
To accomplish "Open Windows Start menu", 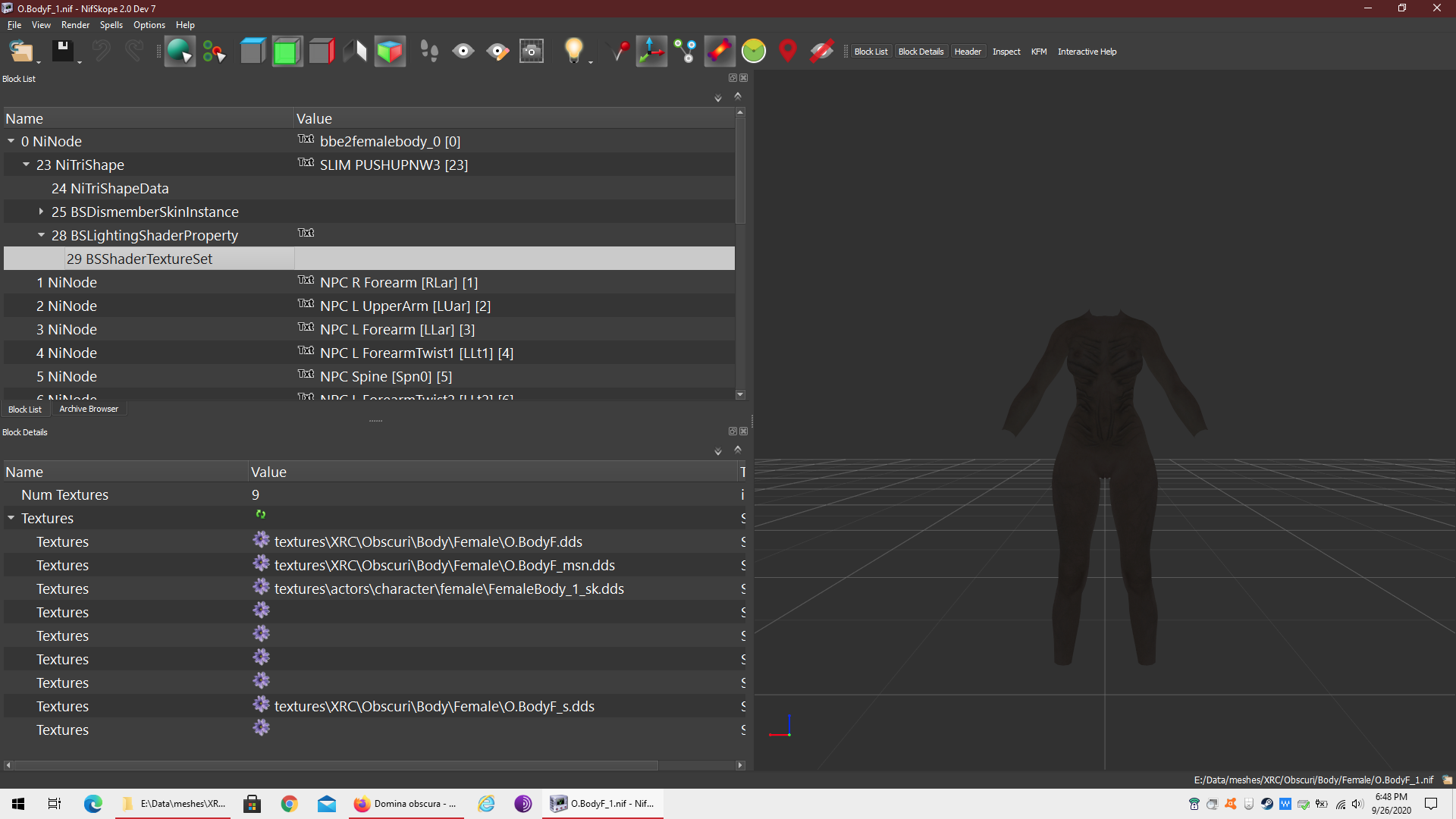I will [x=18, y=804].
